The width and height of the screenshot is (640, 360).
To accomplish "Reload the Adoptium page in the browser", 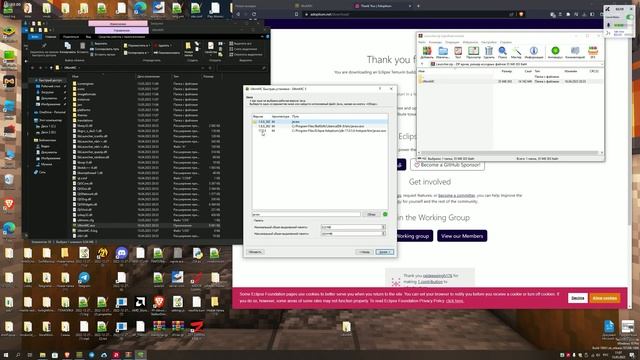I will [254, 14].
